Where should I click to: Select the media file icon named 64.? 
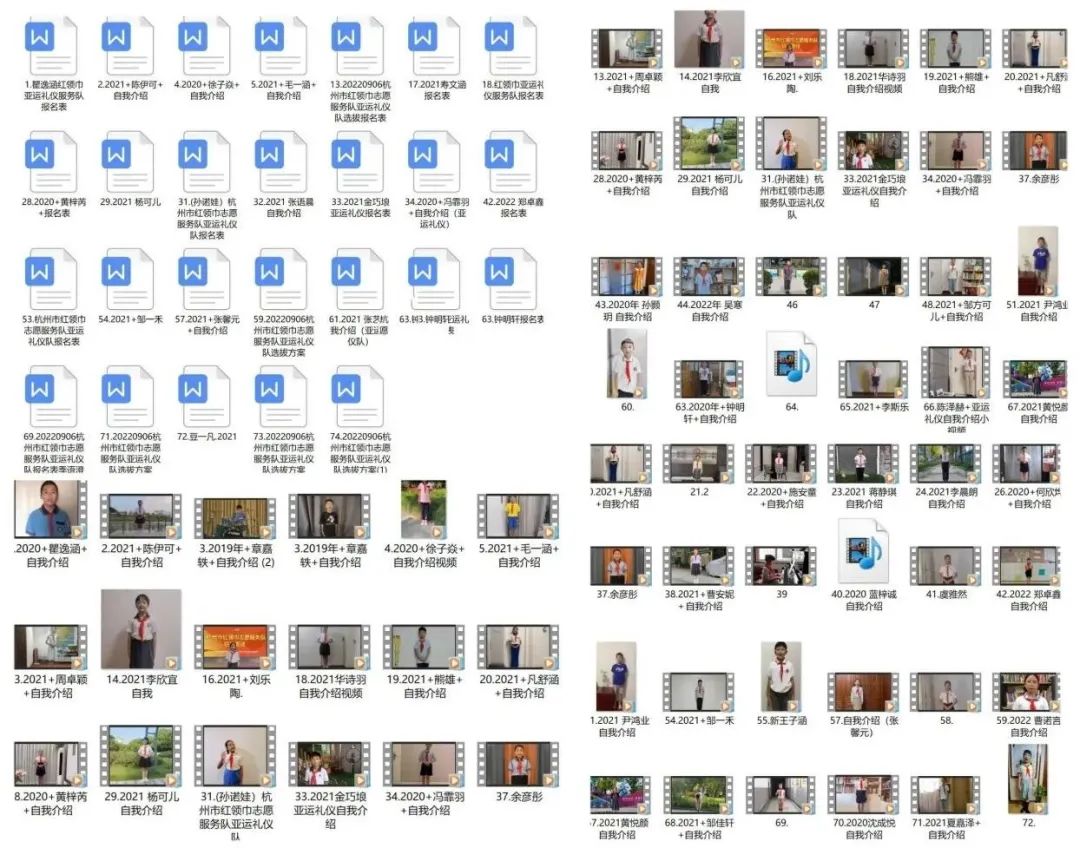coord(791,364)
